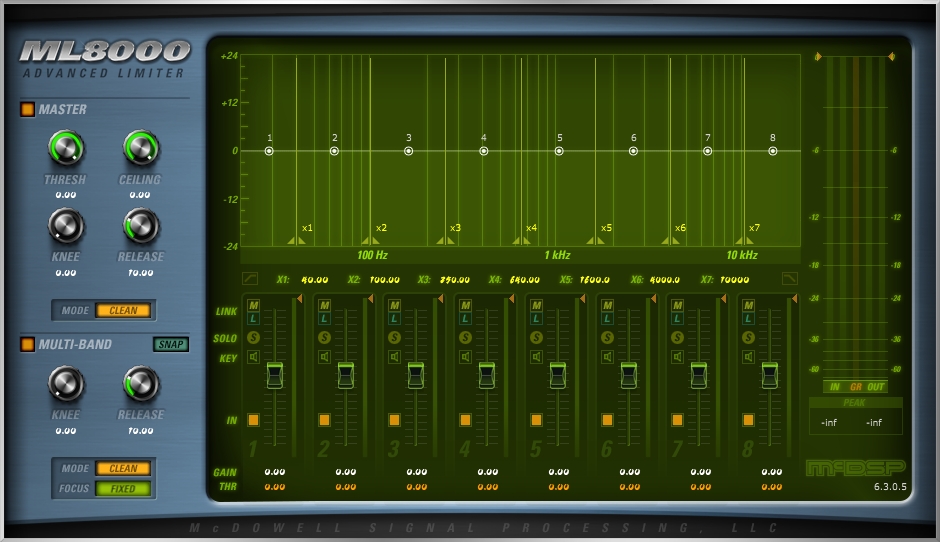Toggle the Multi-Band section enable light
This screenshot has width=940, height=542.
(28, 344)
